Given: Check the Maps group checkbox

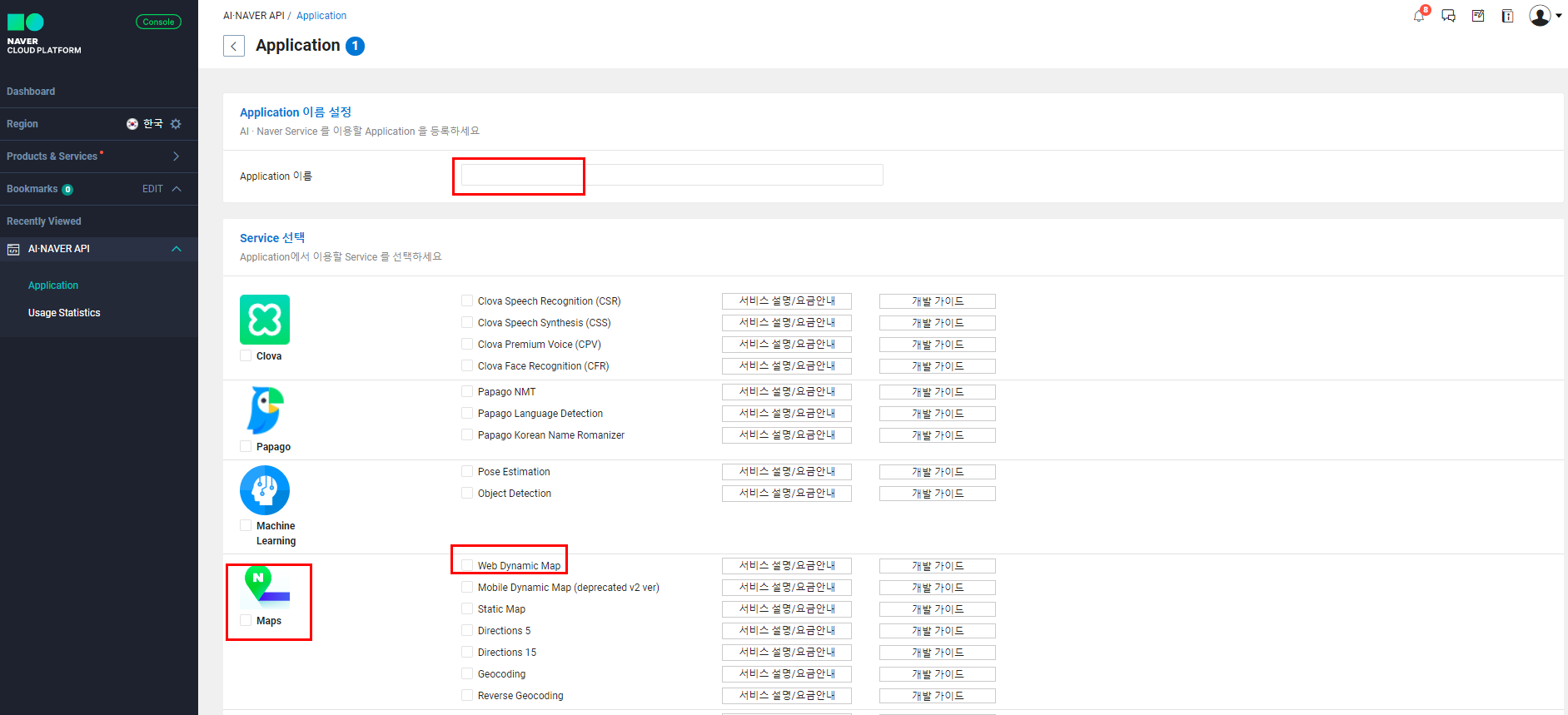Looking at the screenshot, I should (246, 620).
